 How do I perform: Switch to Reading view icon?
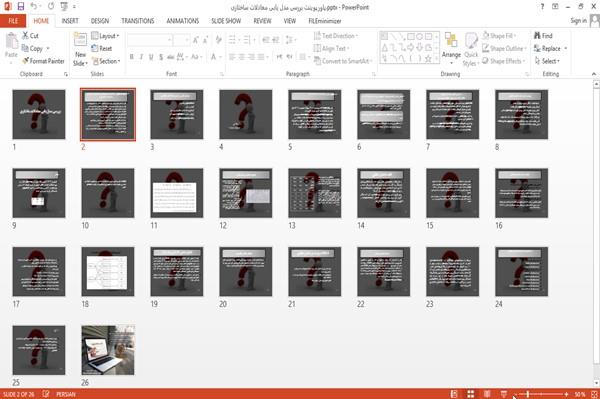click(487, 394)
